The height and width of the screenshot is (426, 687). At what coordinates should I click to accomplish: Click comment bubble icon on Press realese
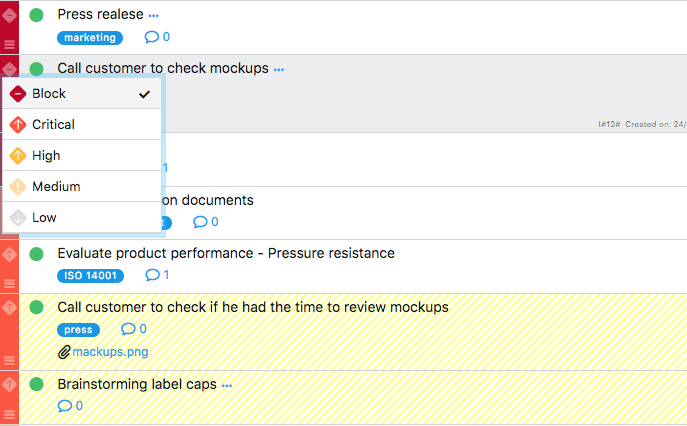(x=152, y=37)
